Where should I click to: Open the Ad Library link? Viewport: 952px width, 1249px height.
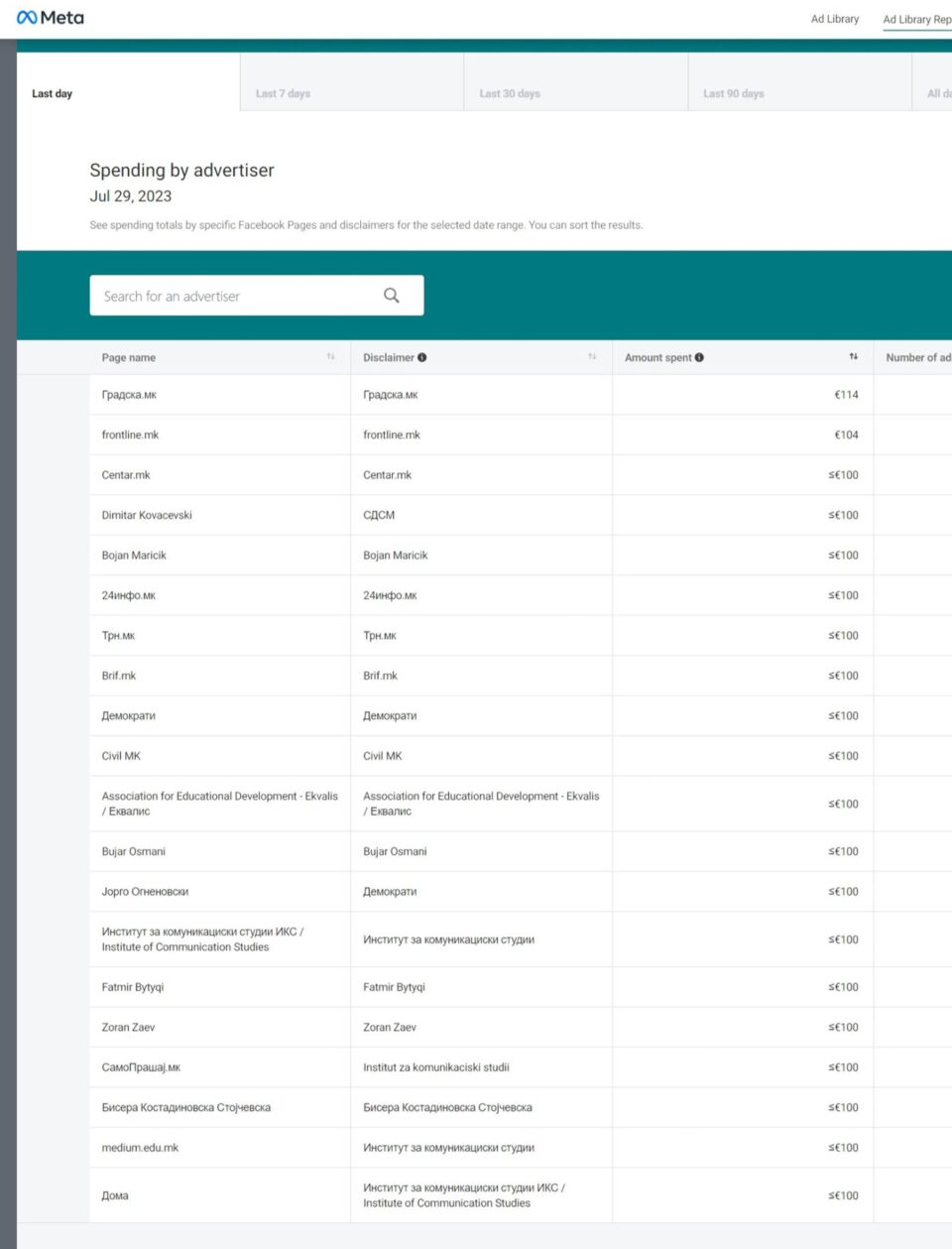point(835,19)
